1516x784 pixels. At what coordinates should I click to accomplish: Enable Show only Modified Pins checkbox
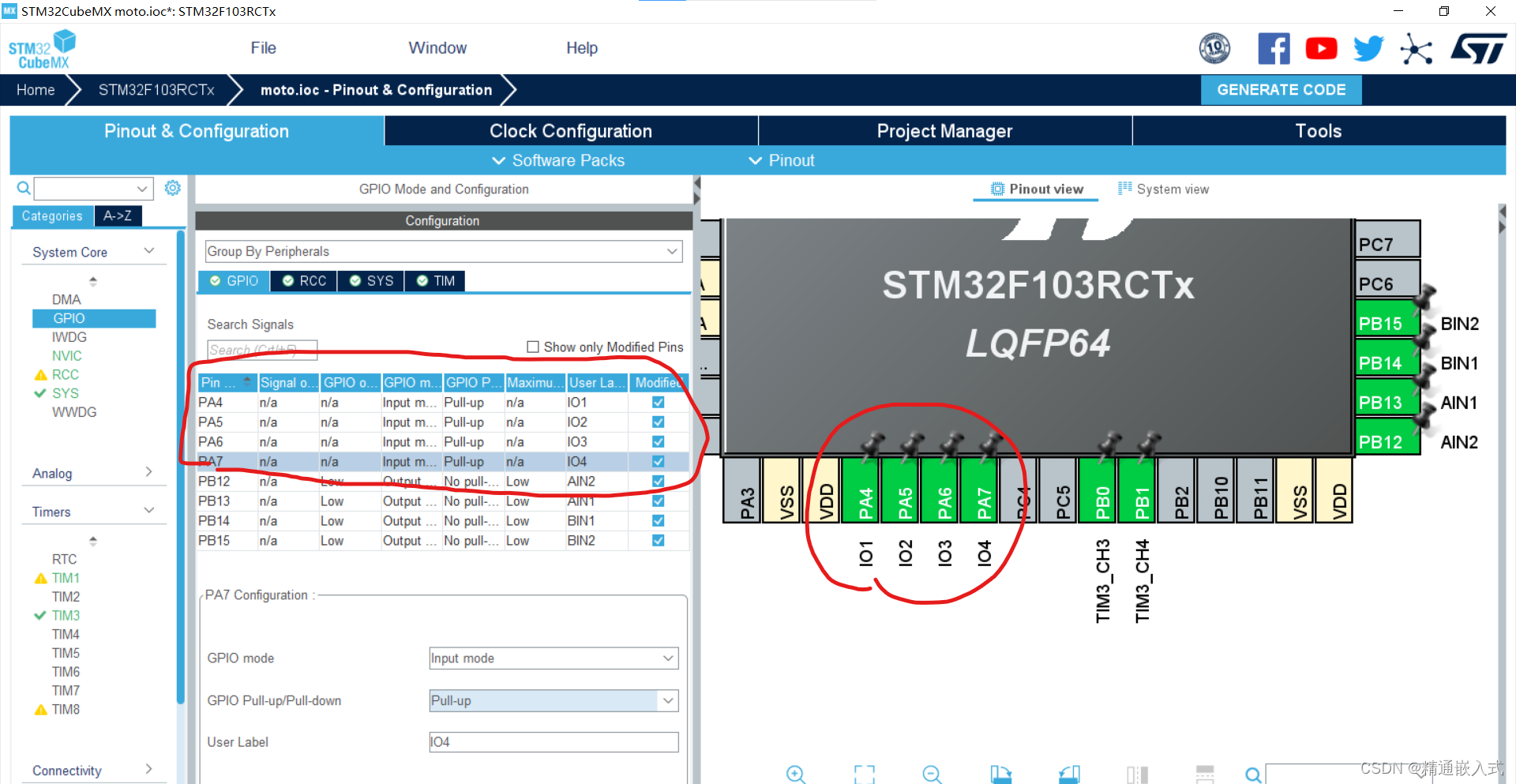click(x=533, y=347)
